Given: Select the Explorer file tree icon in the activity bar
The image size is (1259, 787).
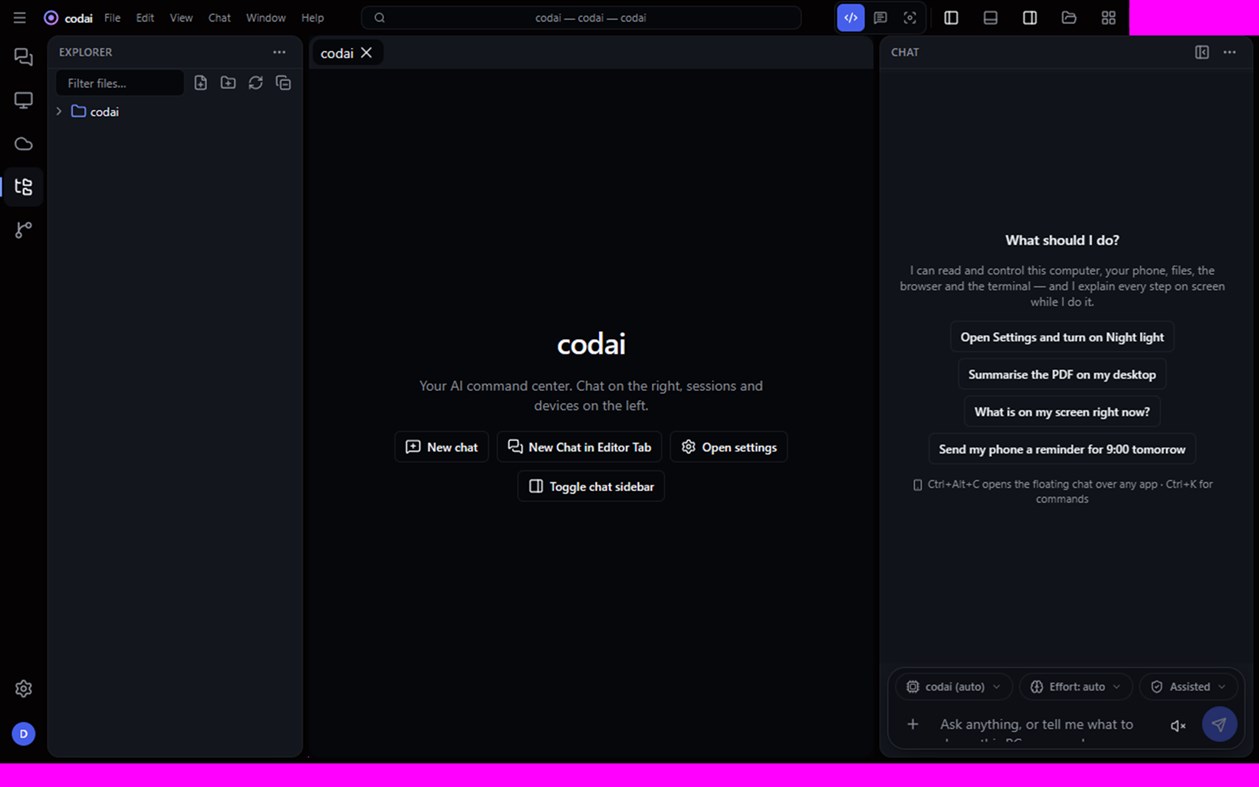Looking at the screenshot, I should tap(23, 187).
